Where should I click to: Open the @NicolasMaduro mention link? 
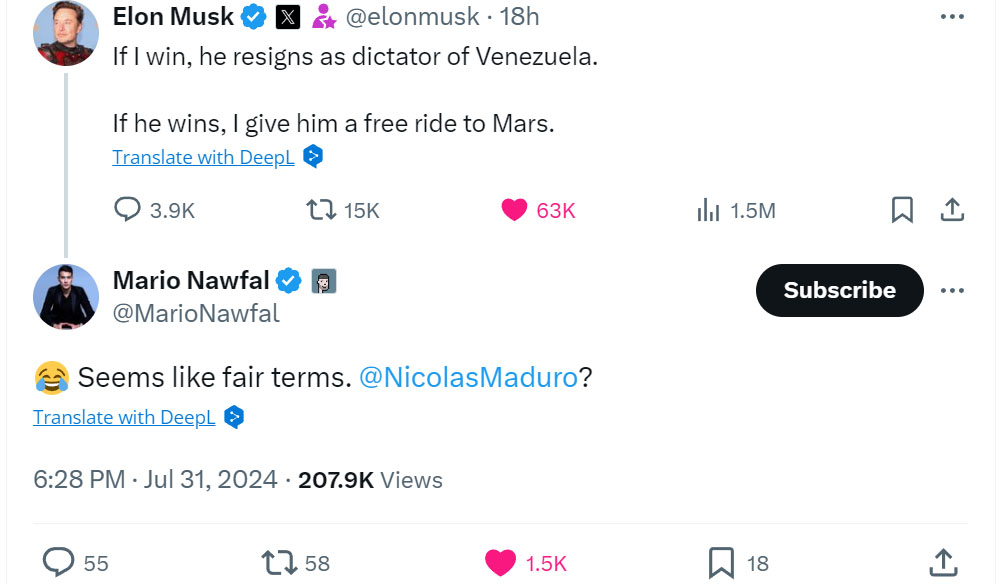coord(467,377)
